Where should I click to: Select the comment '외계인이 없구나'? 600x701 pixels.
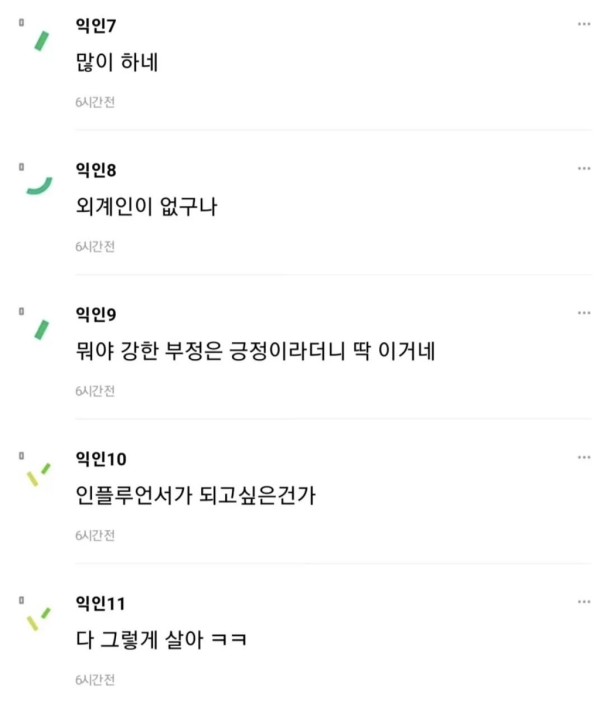pyautogui.click(x=146, y=207)
